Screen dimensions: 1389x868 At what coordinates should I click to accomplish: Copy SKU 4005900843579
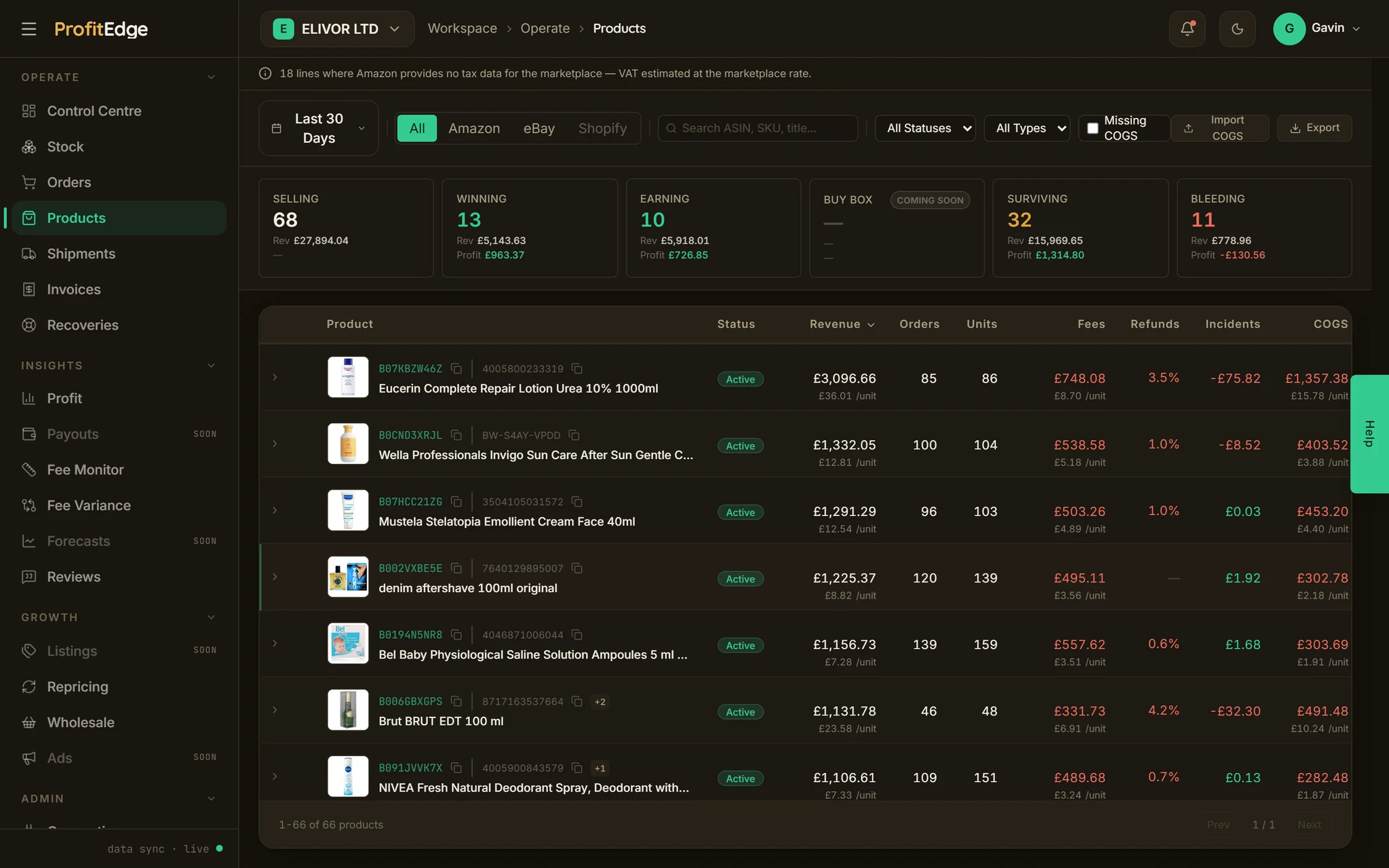point(576,767)
